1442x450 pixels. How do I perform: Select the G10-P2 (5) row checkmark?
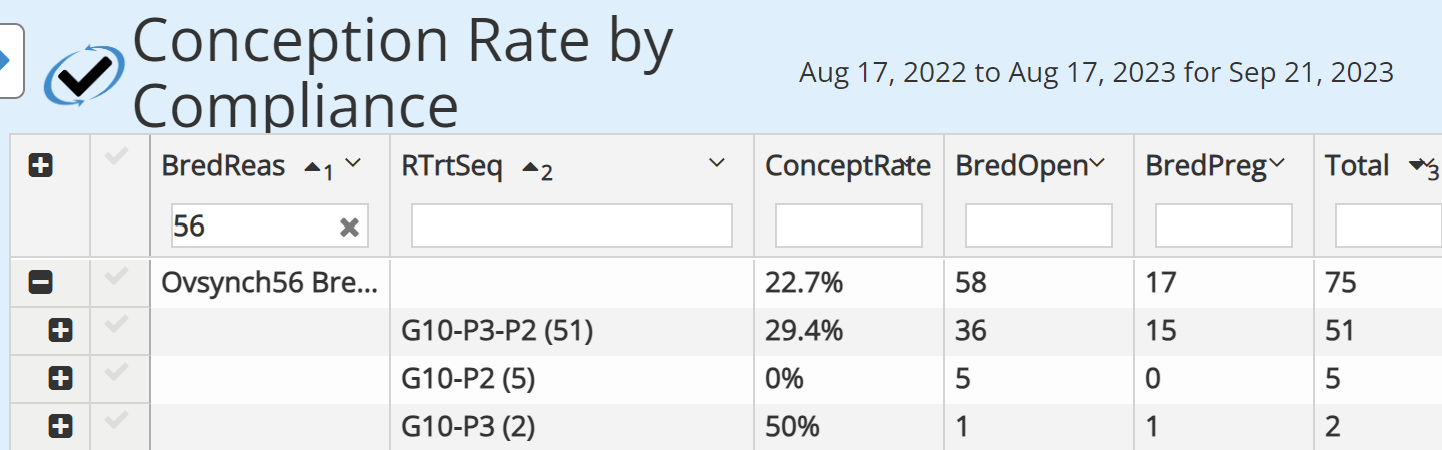[116, 373]
